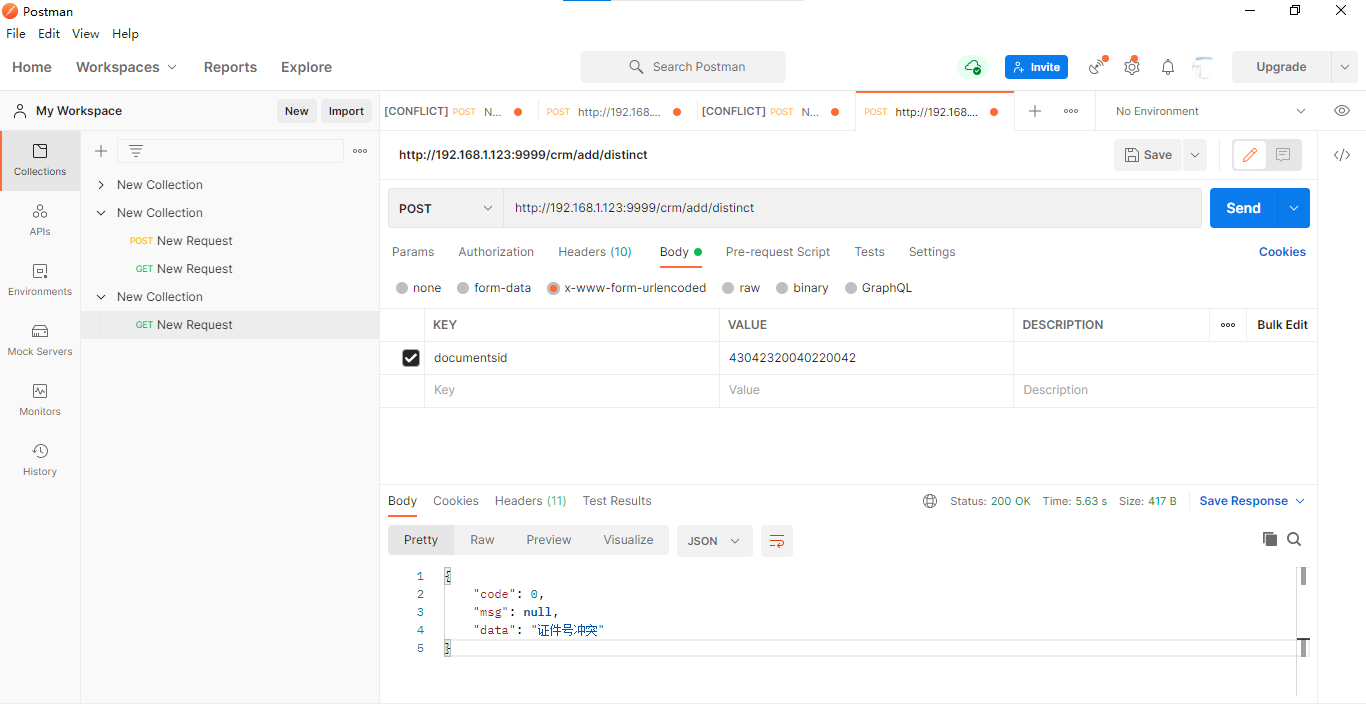Open column options ellipsis in params table
The image size is (1366, 710).
pyautogui.click(x=1228, y=325)
